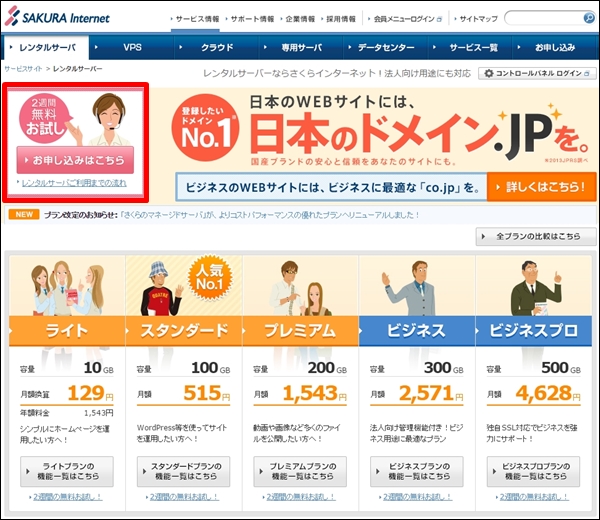Image resolution: width=600 pixels, height=520 pixels.
Task: Click the 500GB capacity value of ビジネスプロ
Action: (561, 368)
